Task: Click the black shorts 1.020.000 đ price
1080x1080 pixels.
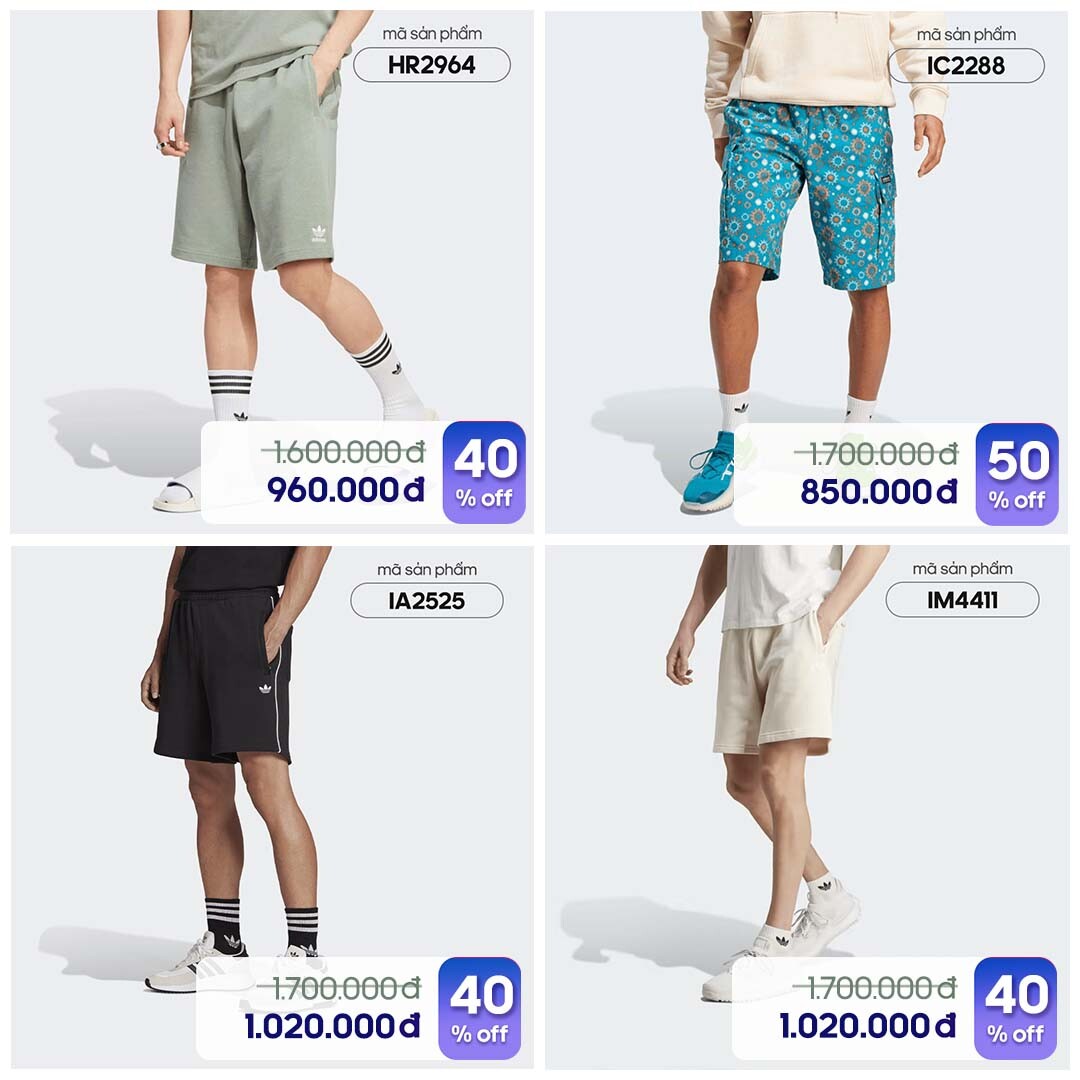Action: point(333,1026)
